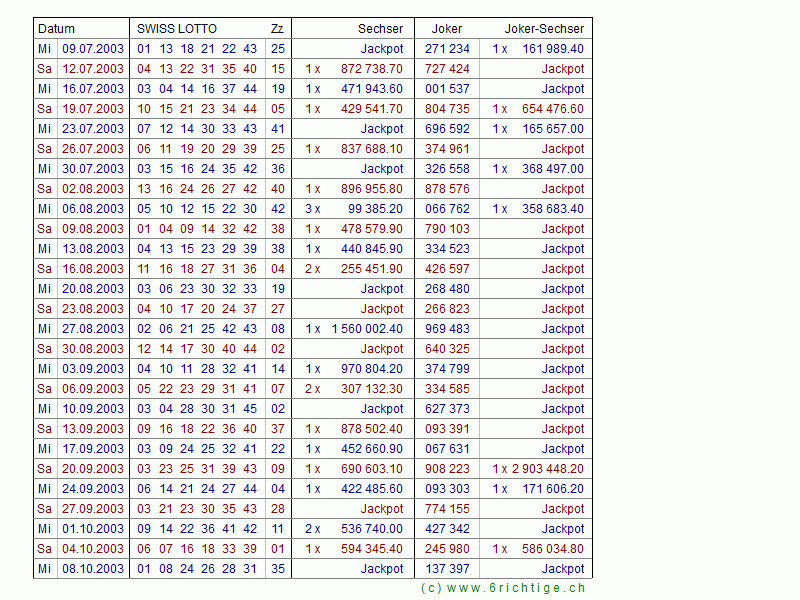The height and width of the screenshot is (600, 800).
Task: Click Joker number 137 397
Action: pos(447,569)
